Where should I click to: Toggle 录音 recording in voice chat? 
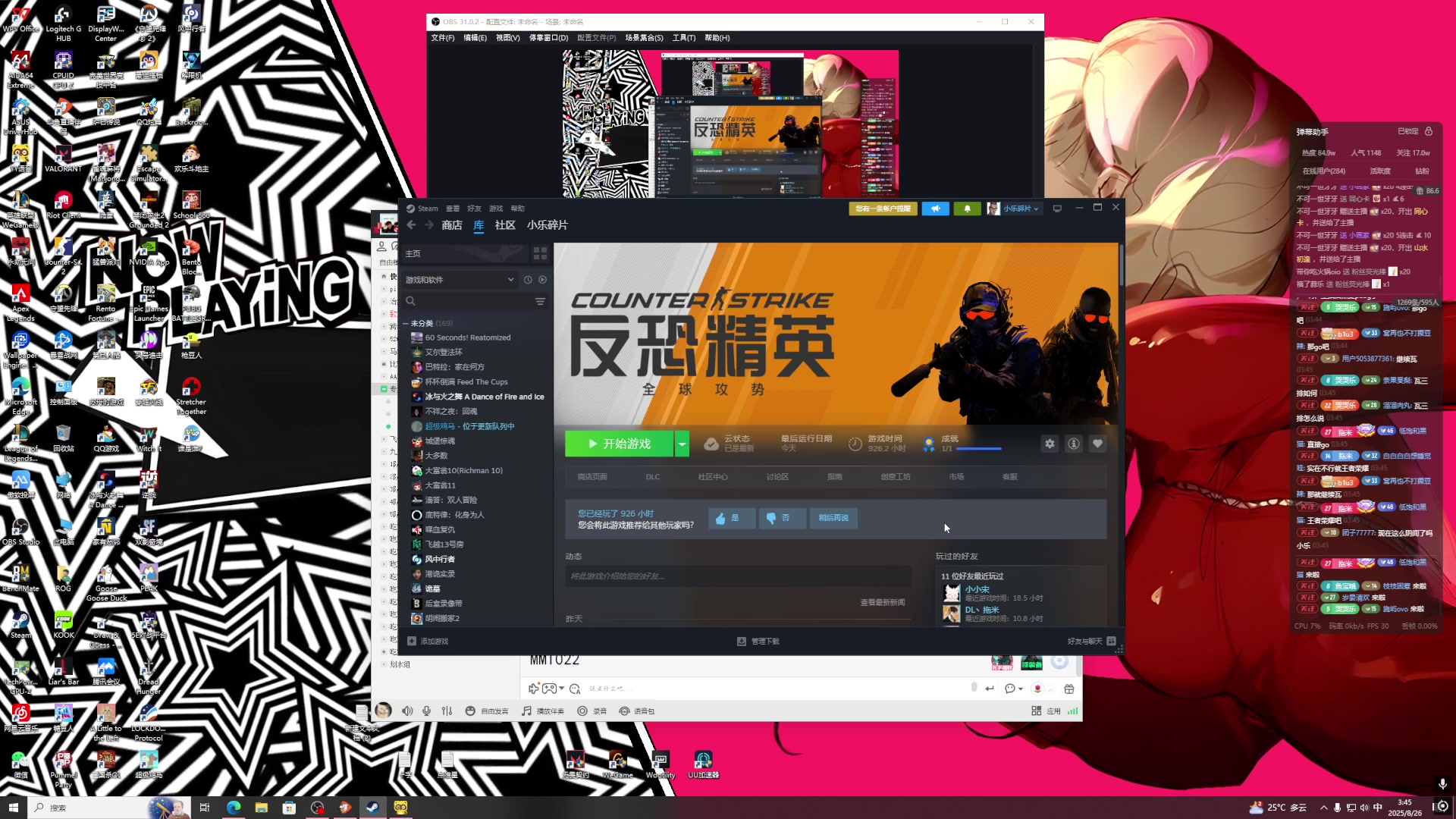[591, 711]
